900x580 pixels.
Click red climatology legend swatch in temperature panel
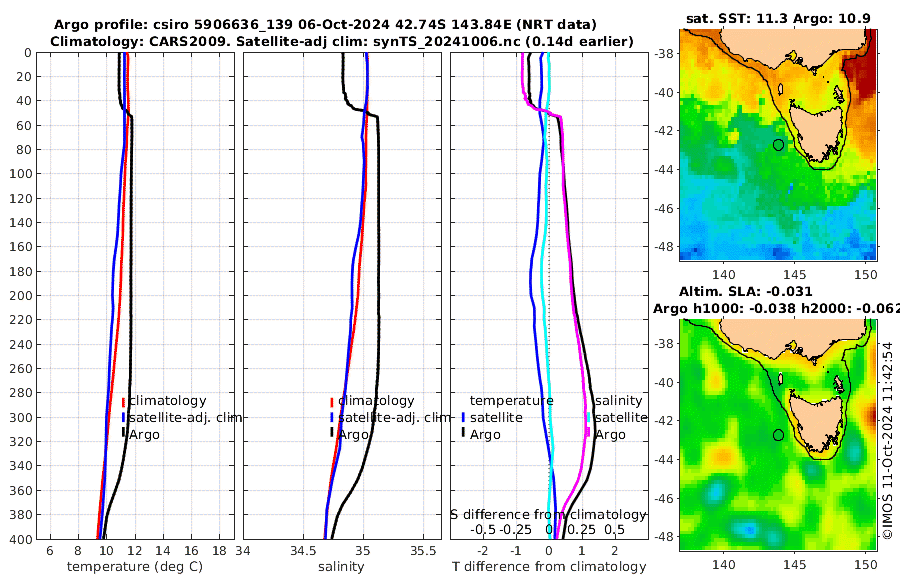coord(123,402)
